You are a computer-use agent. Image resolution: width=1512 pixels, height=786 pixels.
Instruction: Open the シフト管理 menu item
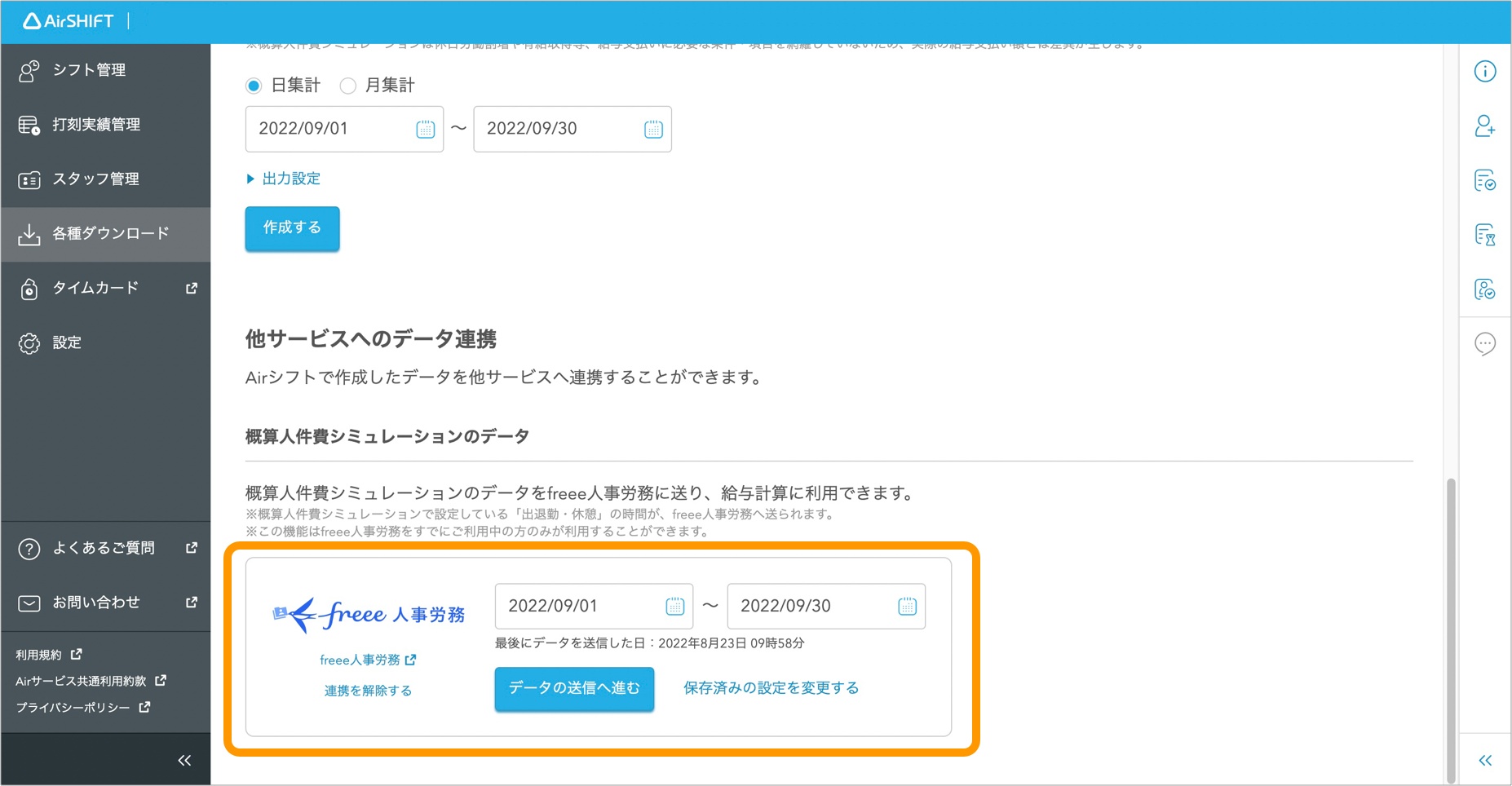[89, 70]
